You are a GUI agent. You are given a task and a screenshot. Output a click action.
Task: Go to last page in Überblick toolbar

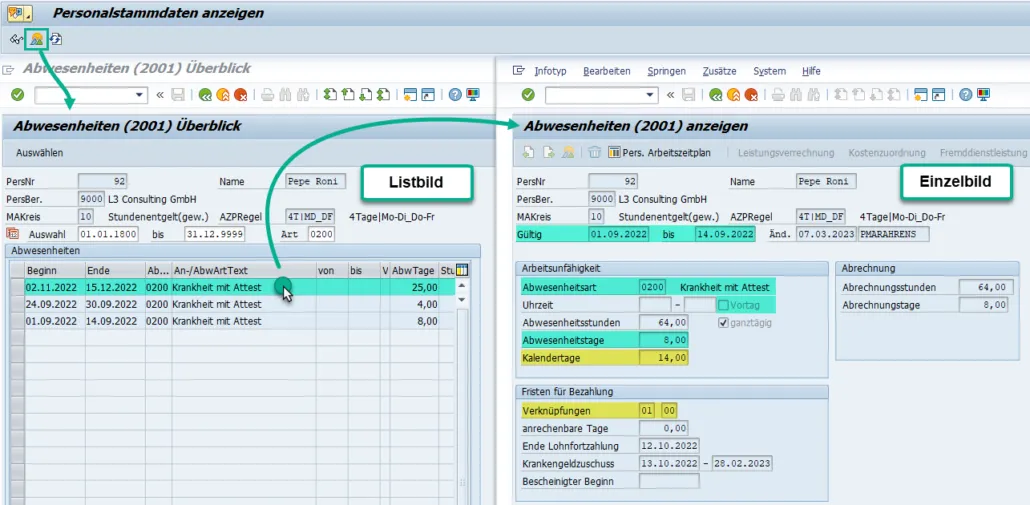384,95
